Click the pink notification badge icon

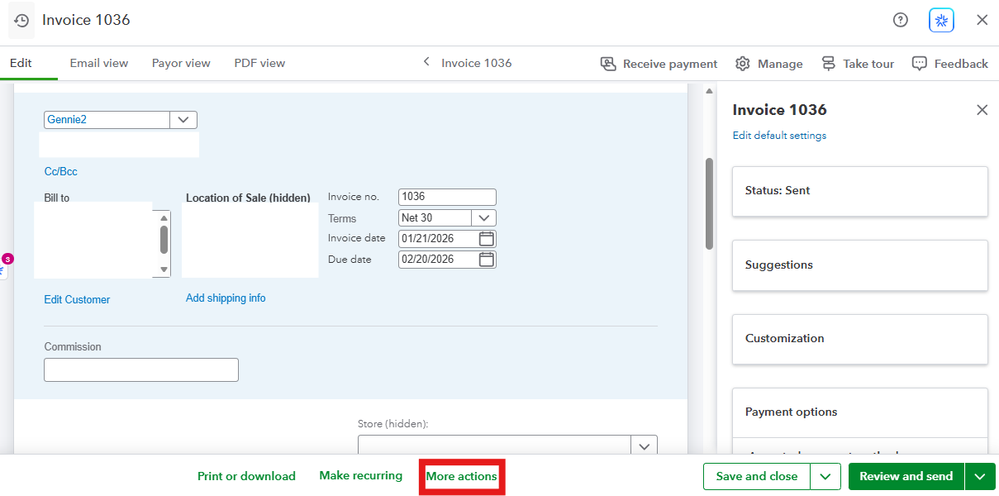coord(8,259)
